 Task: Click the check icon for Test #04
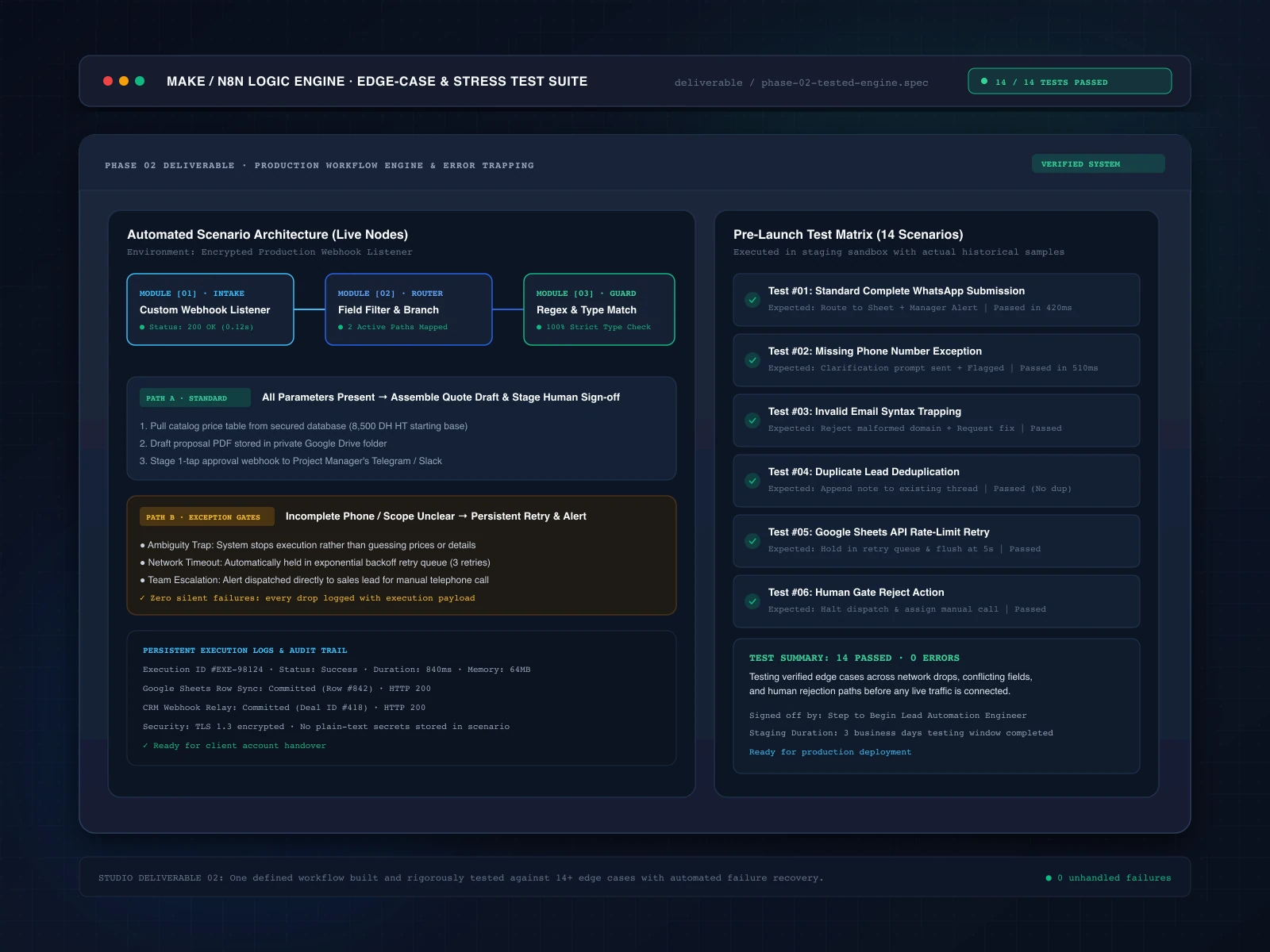coord(752,481)
